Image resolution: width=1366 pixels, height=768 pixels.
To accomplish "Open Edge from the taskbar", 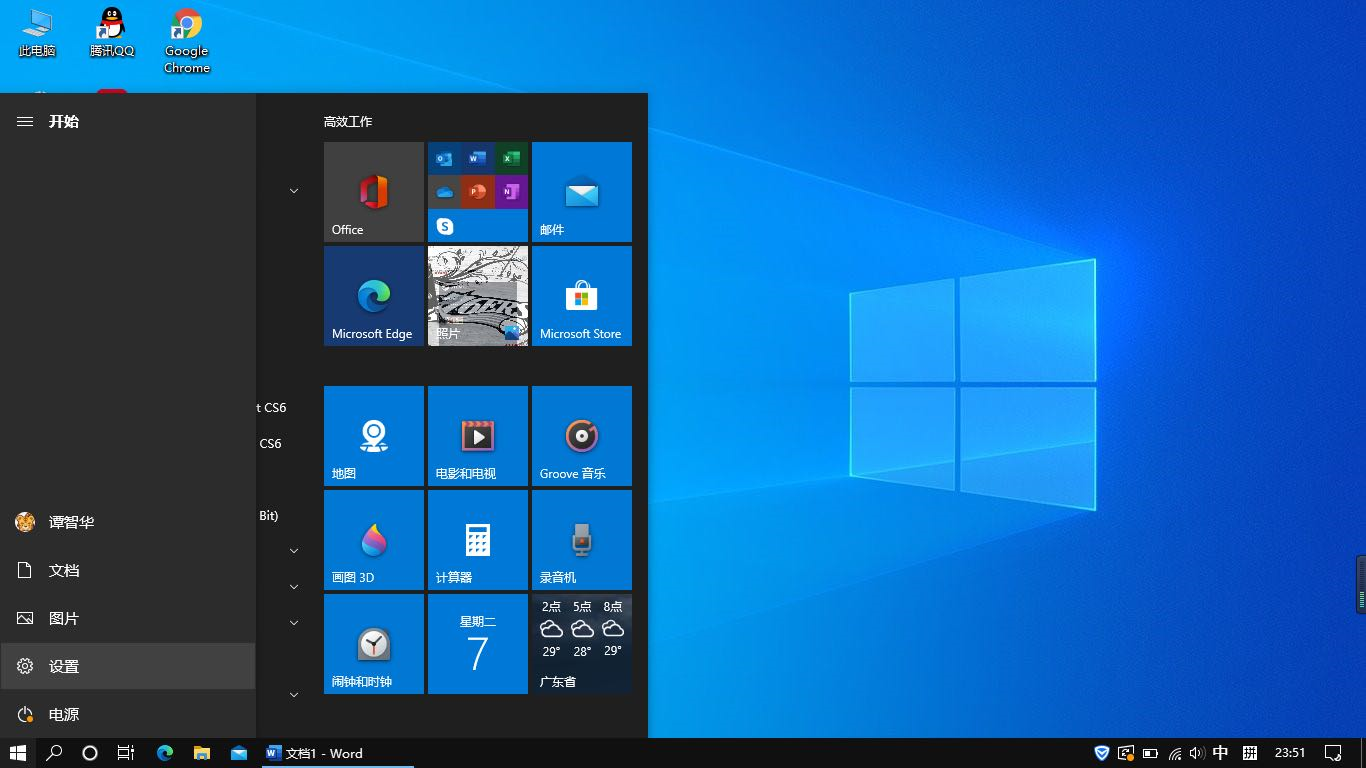I will 165,753.
